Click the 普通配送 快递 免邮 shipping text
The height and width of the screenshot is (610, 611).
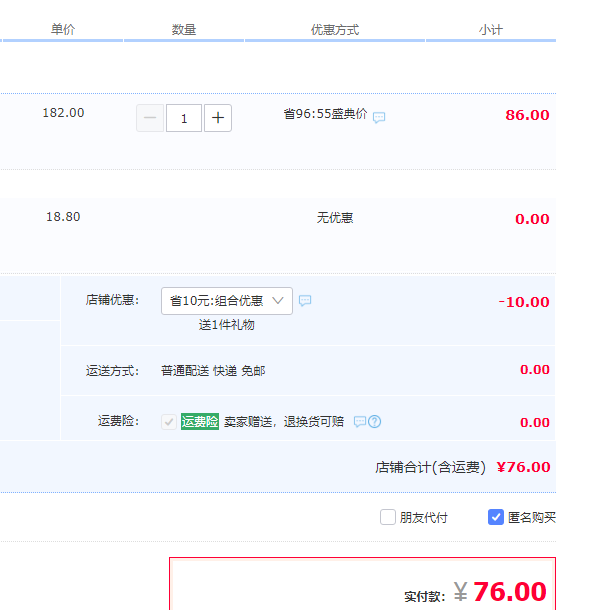(213, 370)
